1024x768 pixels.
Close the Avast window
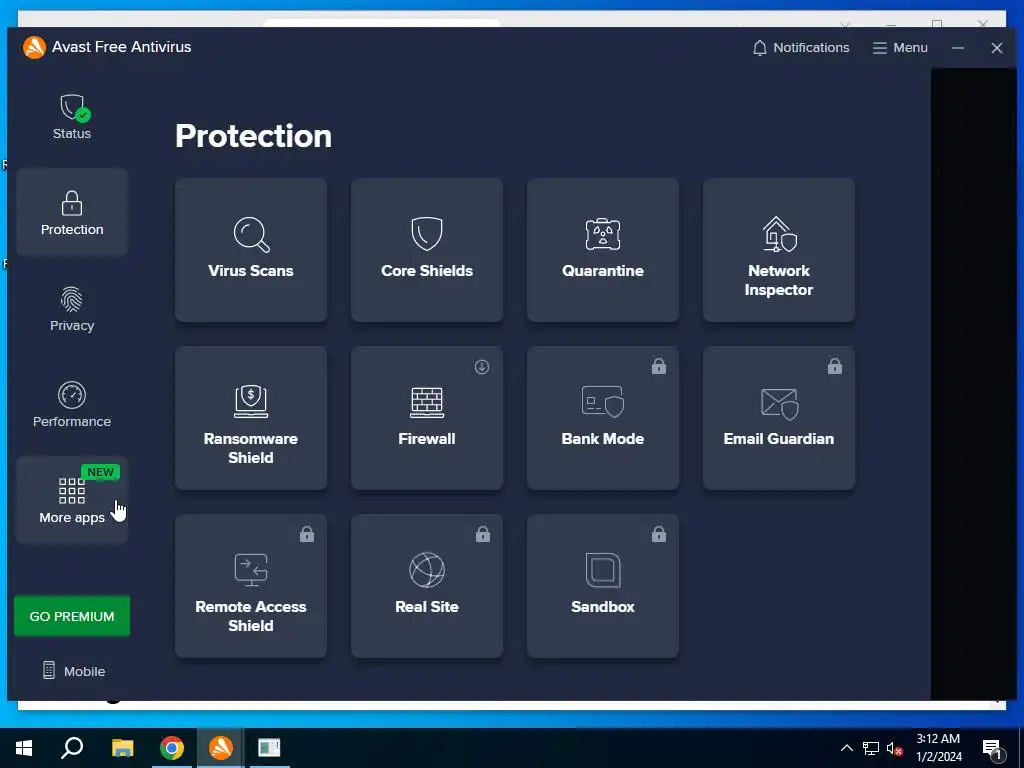coord(997,48)
